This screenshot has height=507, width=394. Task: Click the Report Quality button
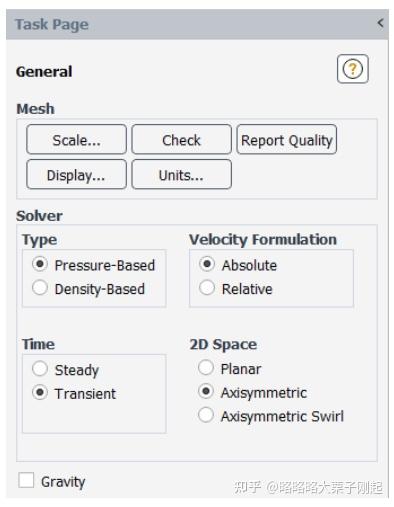pos(287,140)
